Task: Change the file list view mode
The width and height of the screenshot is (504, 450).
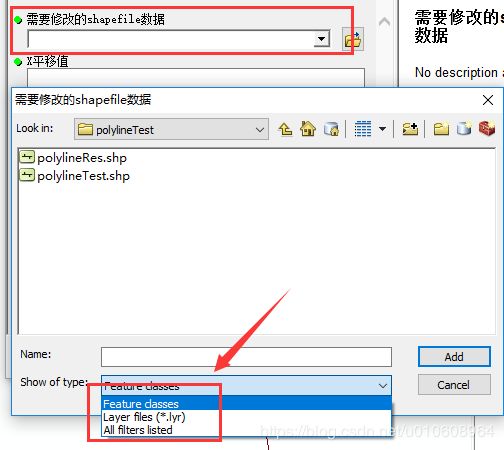Action: point(363,129)
